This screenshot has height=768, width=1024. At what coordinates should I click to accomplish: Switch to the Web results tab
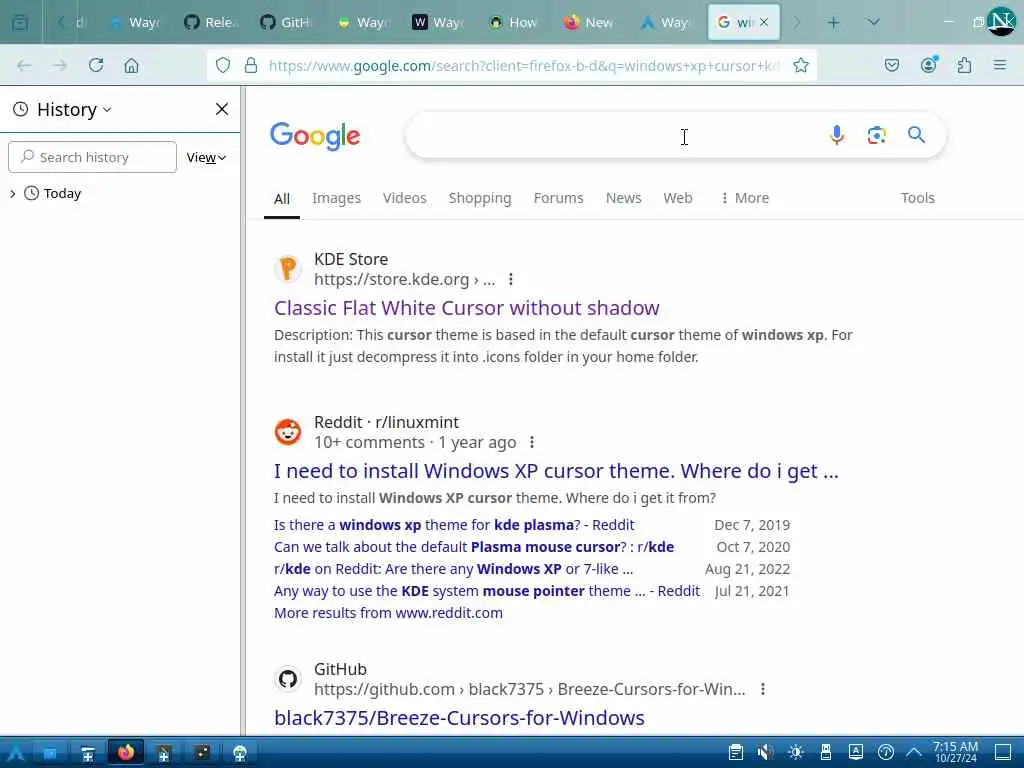(x=678, y=198)
